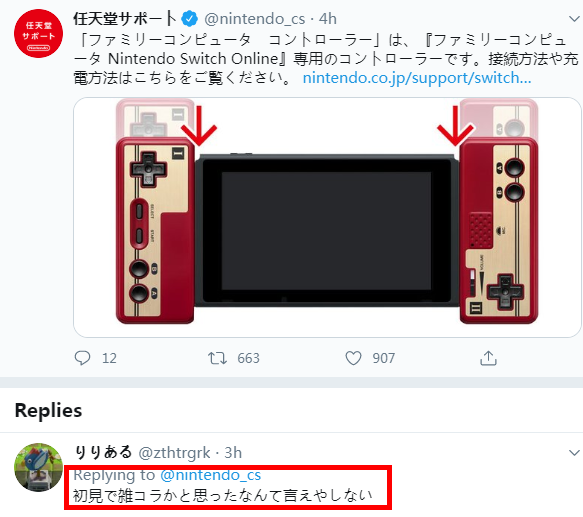This screenshot has height=517, width=583.
Task: Click the 663 retweet count
Action: click(x=248, y=358)
